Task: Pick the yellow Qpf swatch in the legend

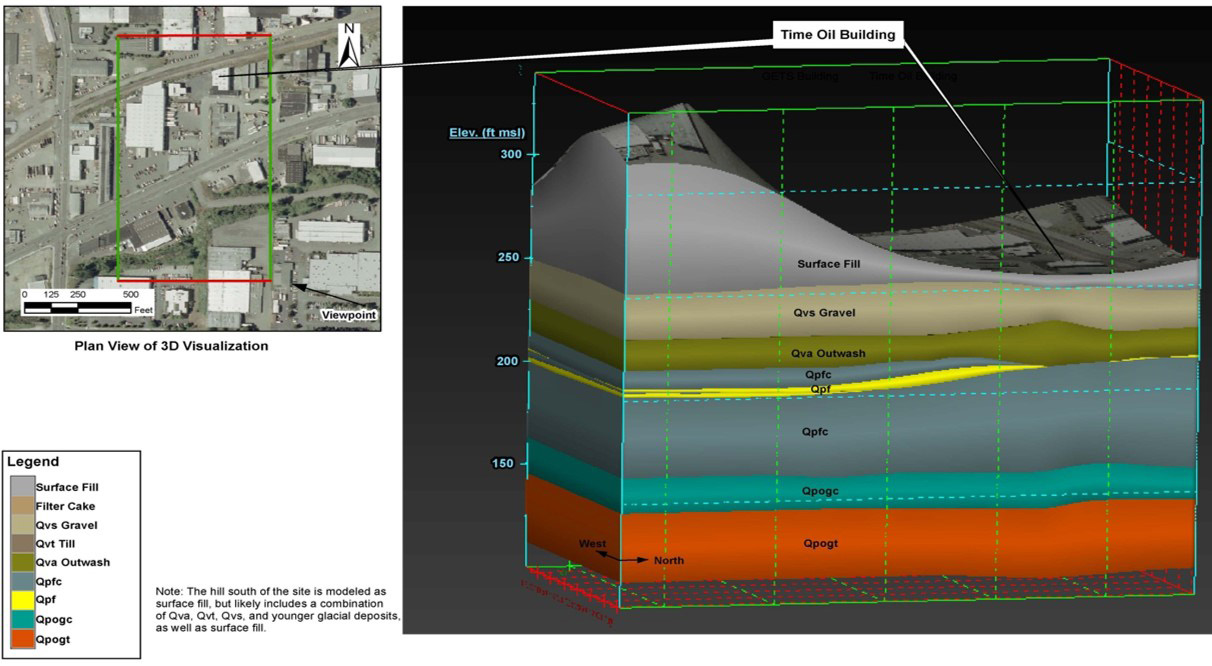Action: (x=22, y=600)
